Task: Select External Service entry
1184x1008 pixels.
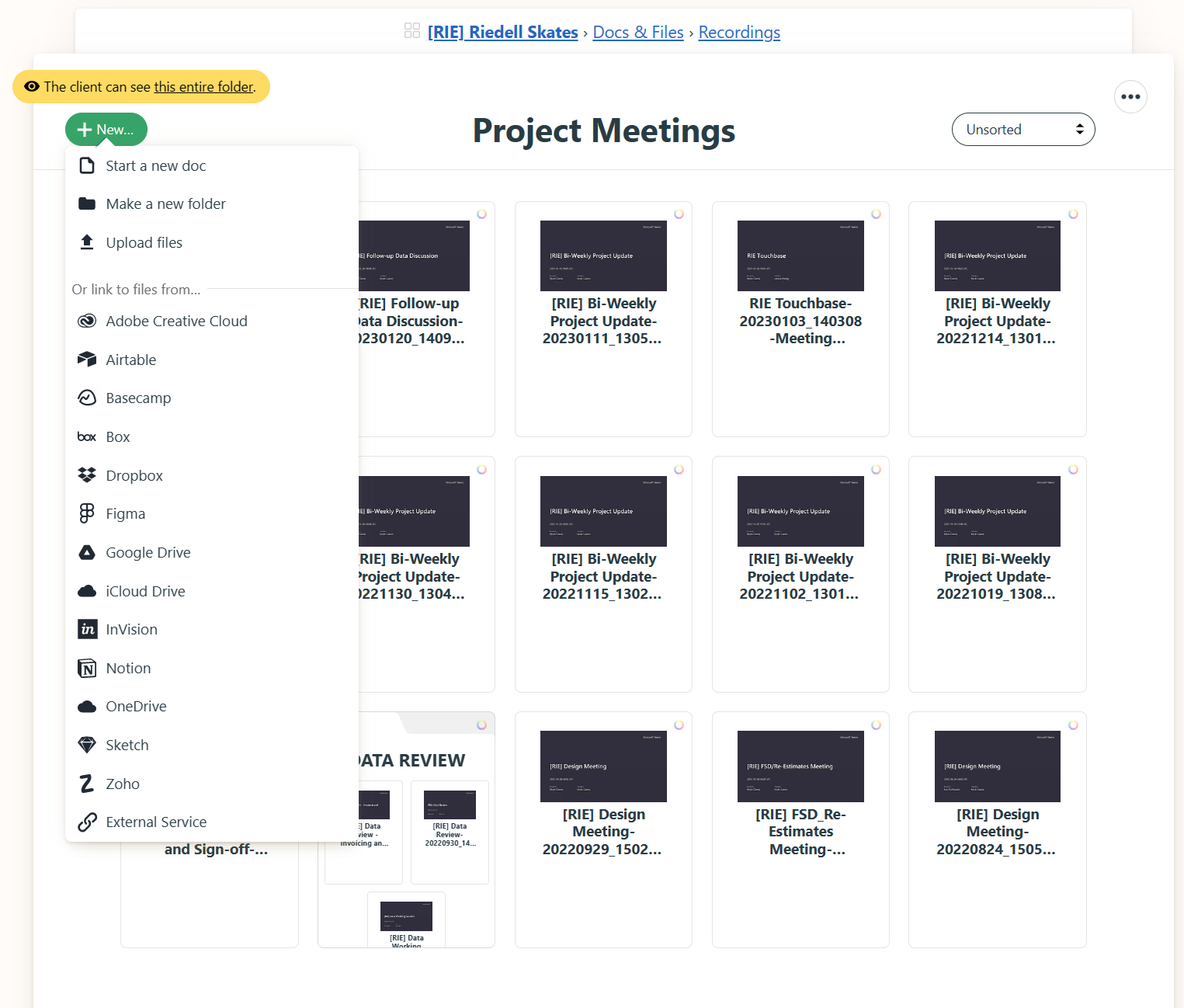Action: [x=211, y=822]
